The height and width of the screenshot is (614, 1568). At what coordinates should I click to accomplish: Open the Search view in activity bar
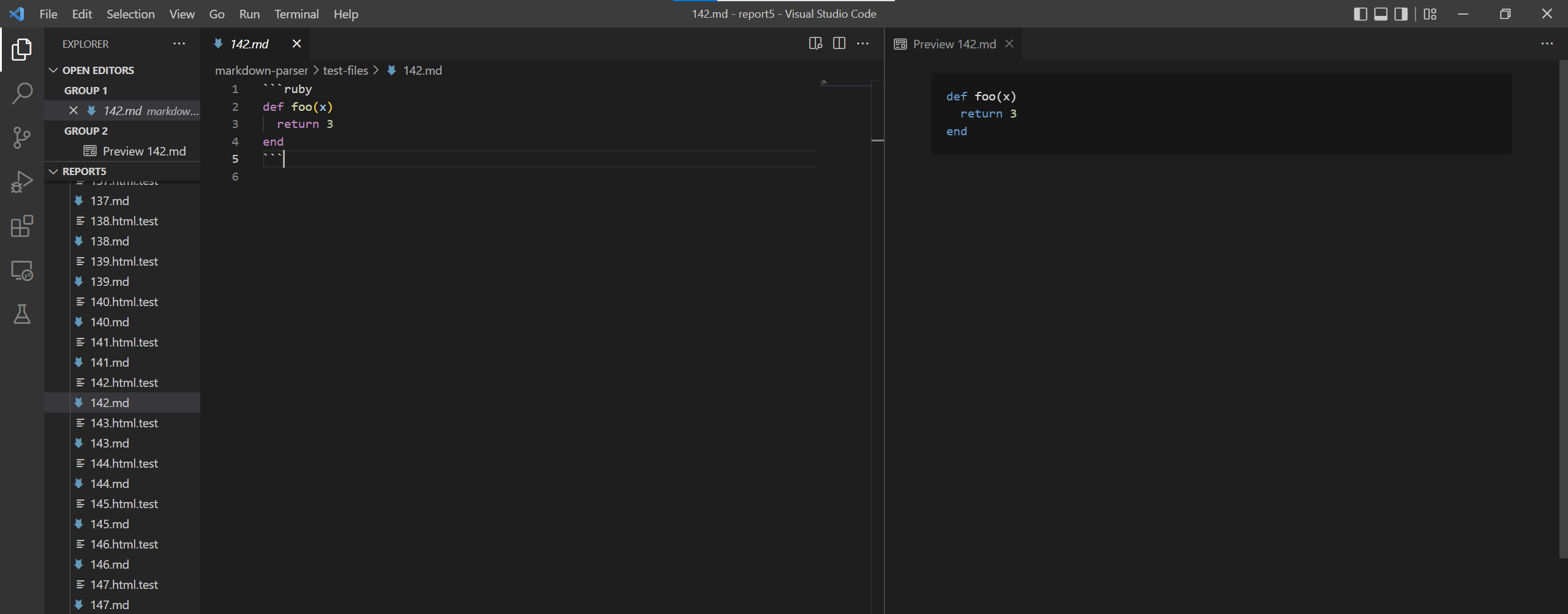pos(22,94)
